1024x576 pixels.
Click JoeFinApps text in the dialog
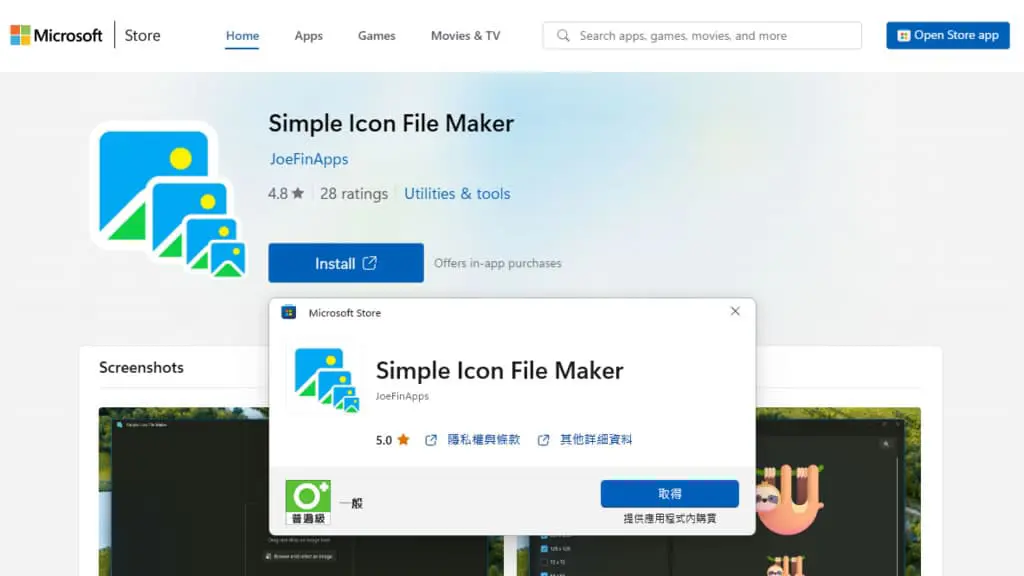coord(402,396)
